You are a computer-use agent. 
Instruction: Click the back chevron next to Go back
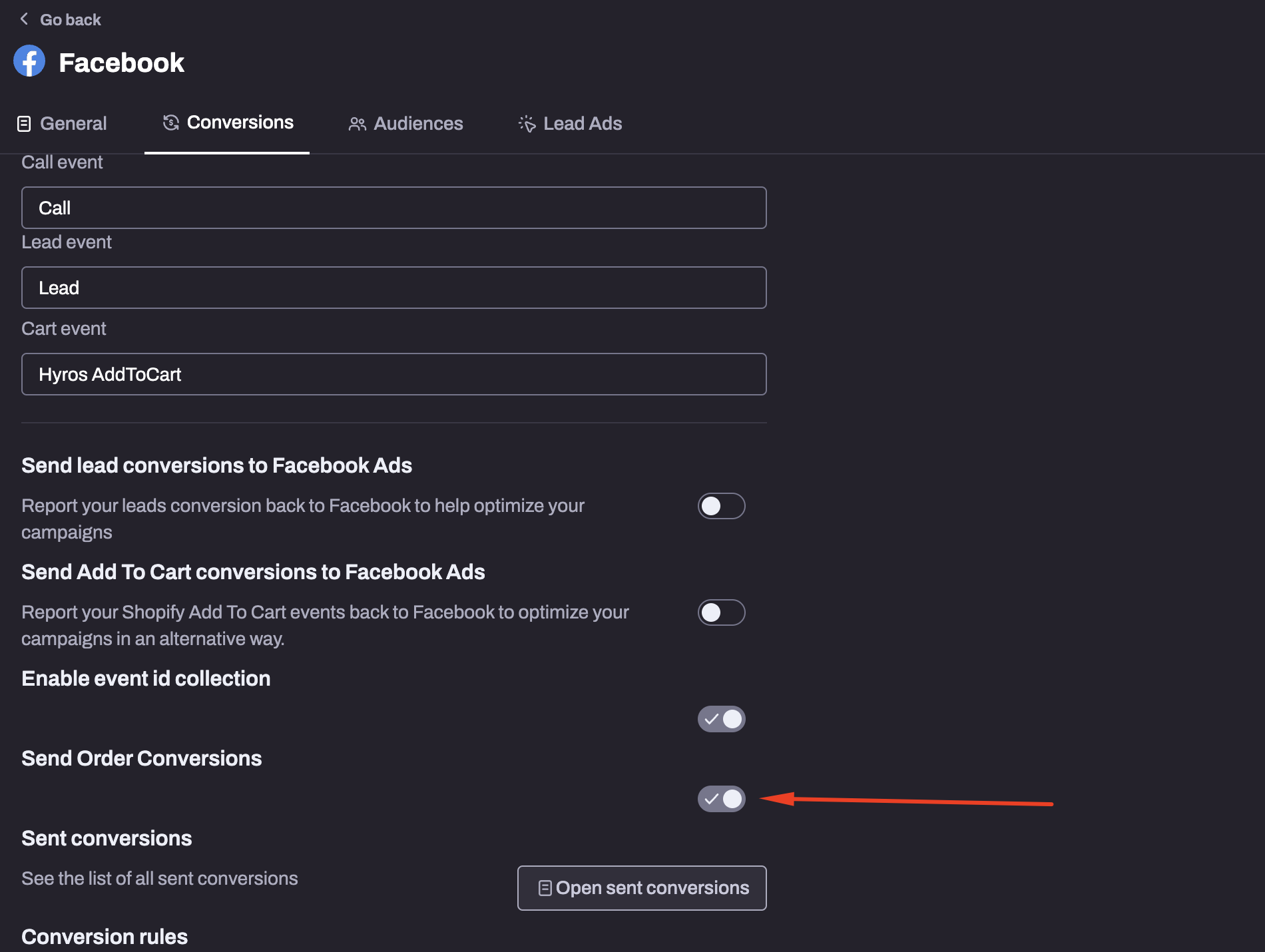24,19
